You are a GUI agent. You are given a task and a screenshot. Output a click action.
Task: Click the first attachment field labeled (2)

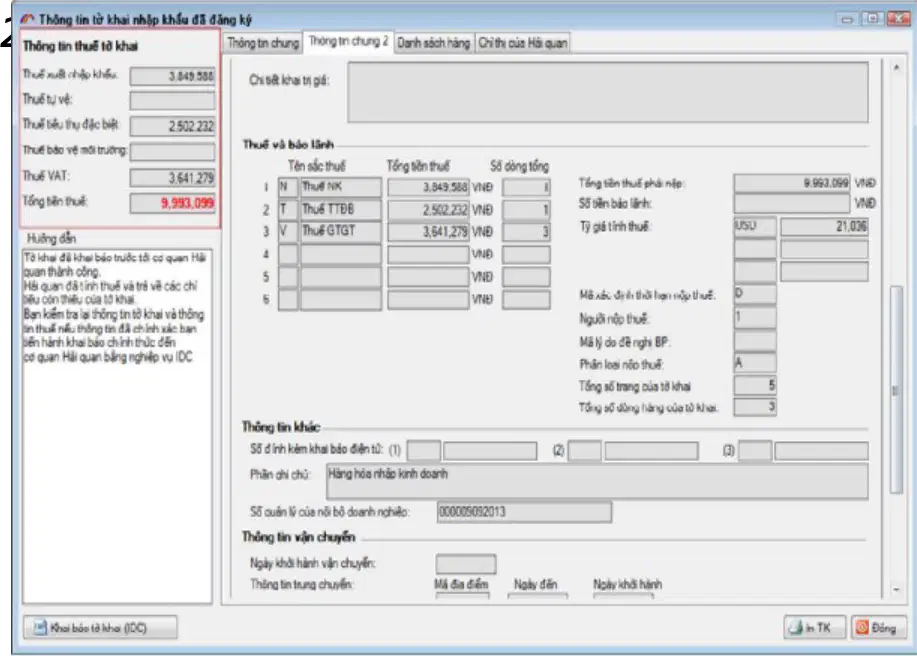pyautogui.click(x=584, y=451)
